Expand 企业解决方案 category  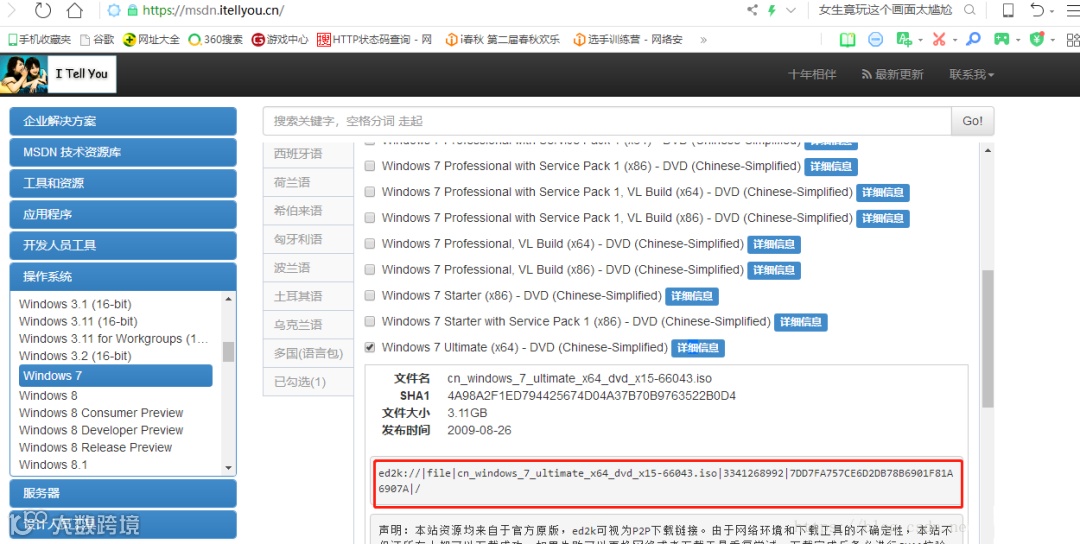tap(123, 121)
